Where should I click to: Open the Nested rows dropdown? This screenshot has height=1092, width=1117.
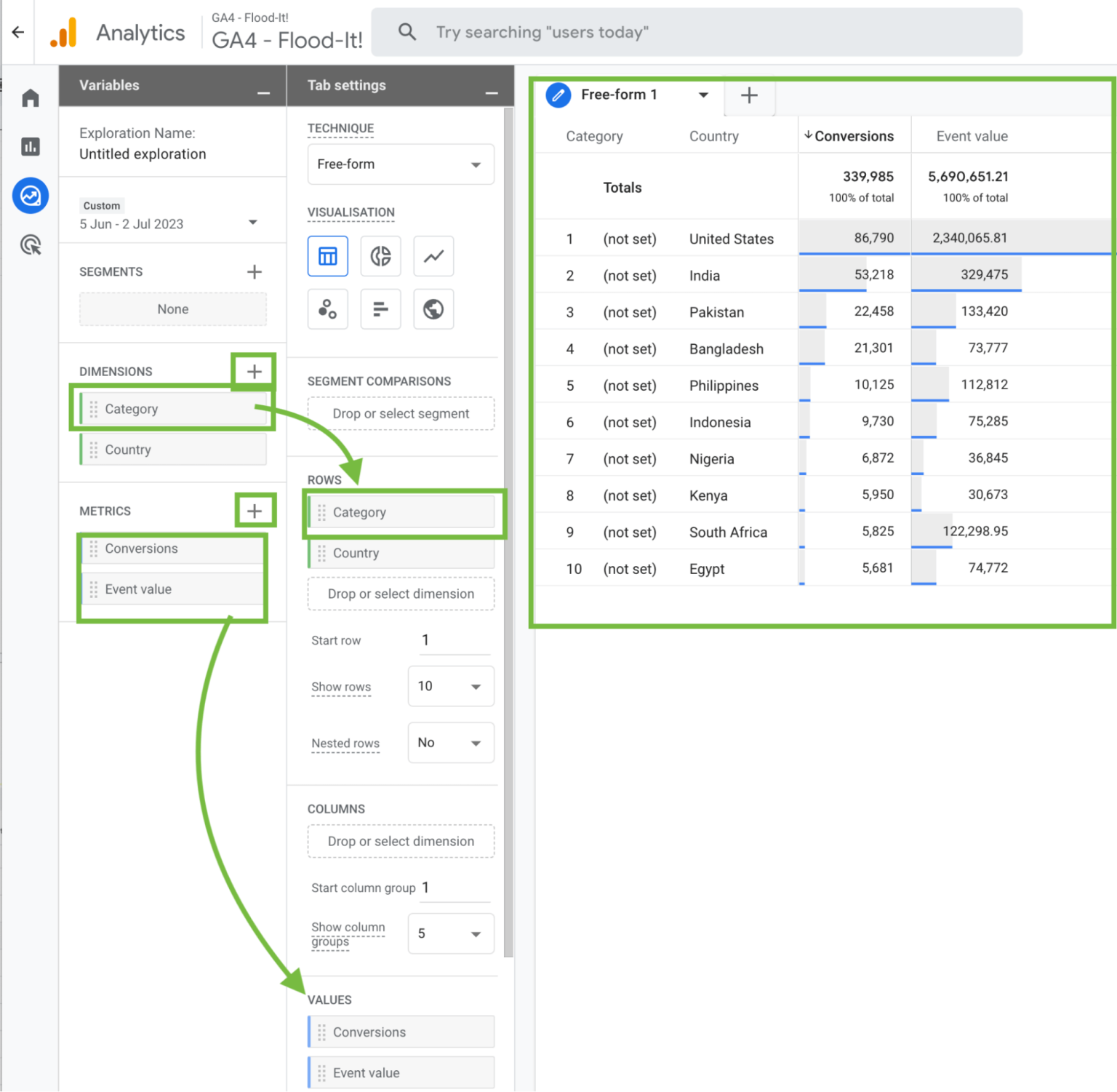pyautogui.click(x=450, y=743)
